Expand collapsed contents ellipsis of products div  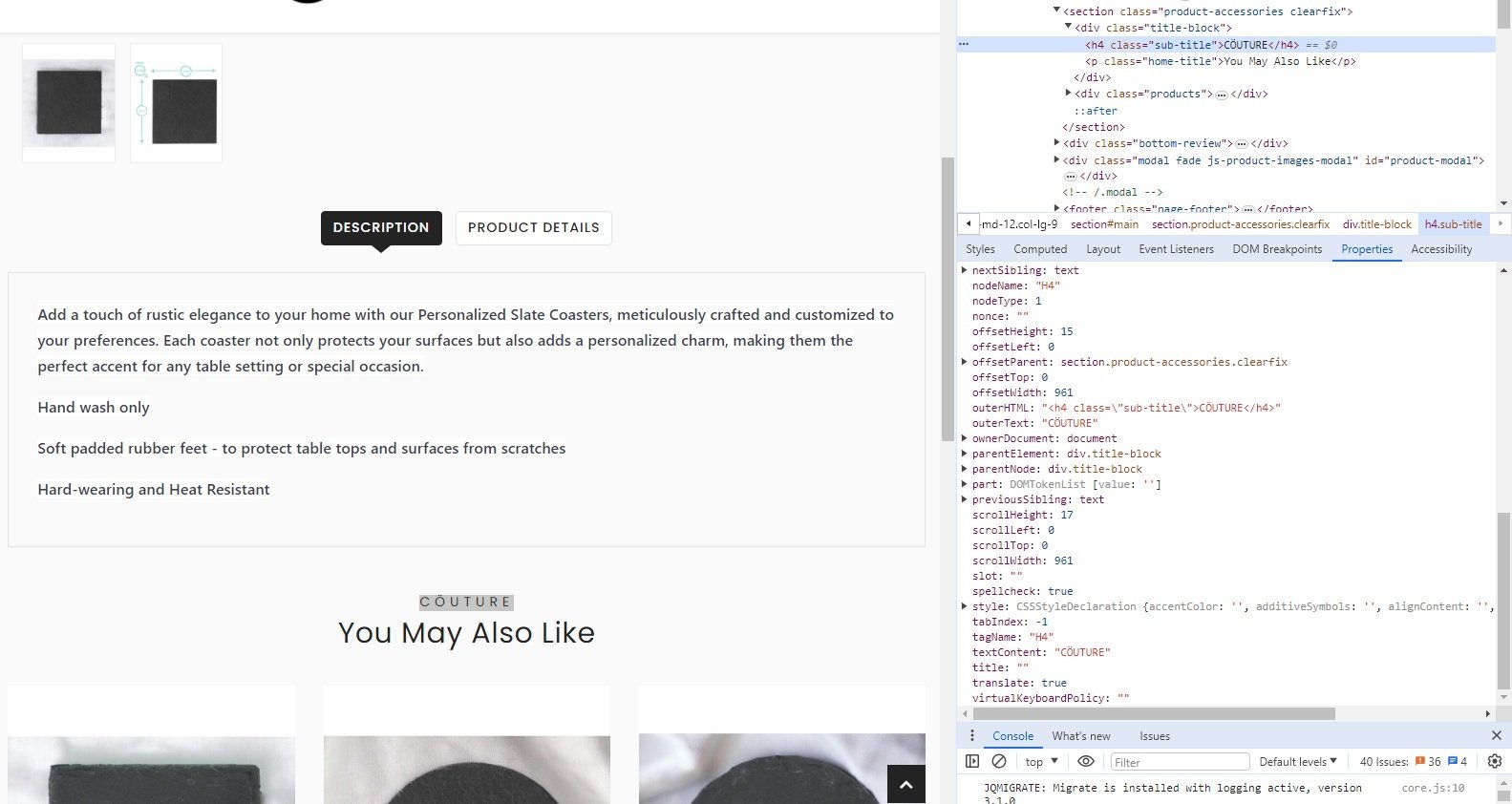coord(1222,95)
